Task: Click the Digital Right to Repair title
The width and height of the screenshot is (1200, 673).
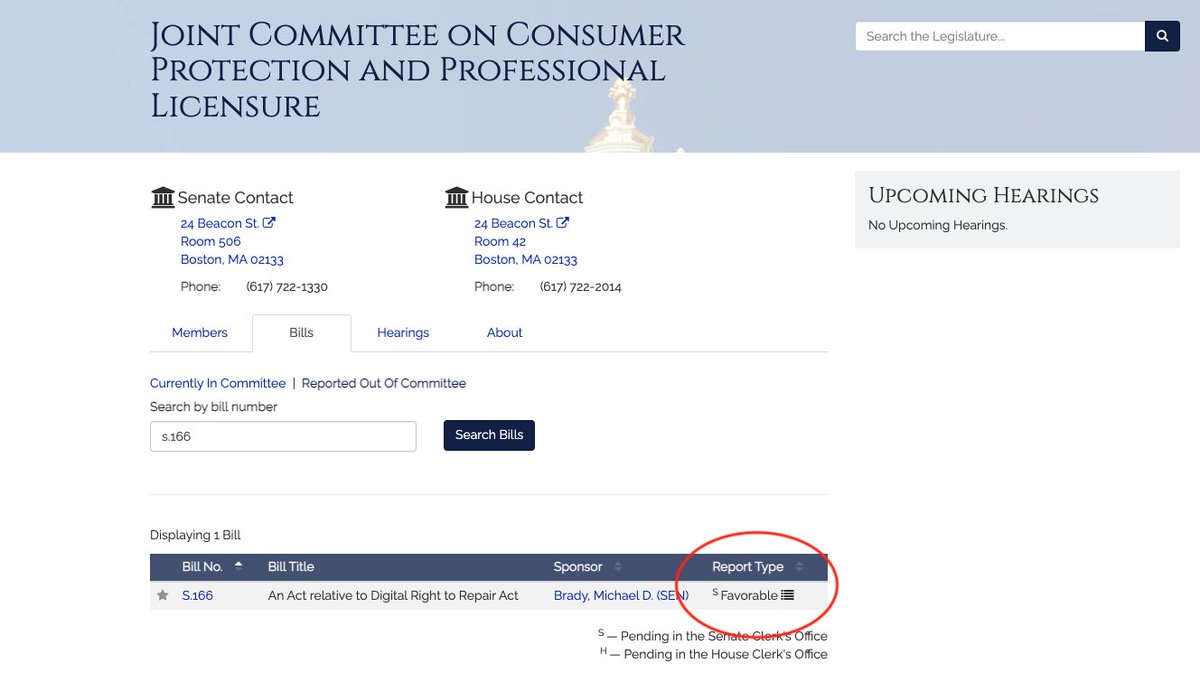Action: click(393, 595)
